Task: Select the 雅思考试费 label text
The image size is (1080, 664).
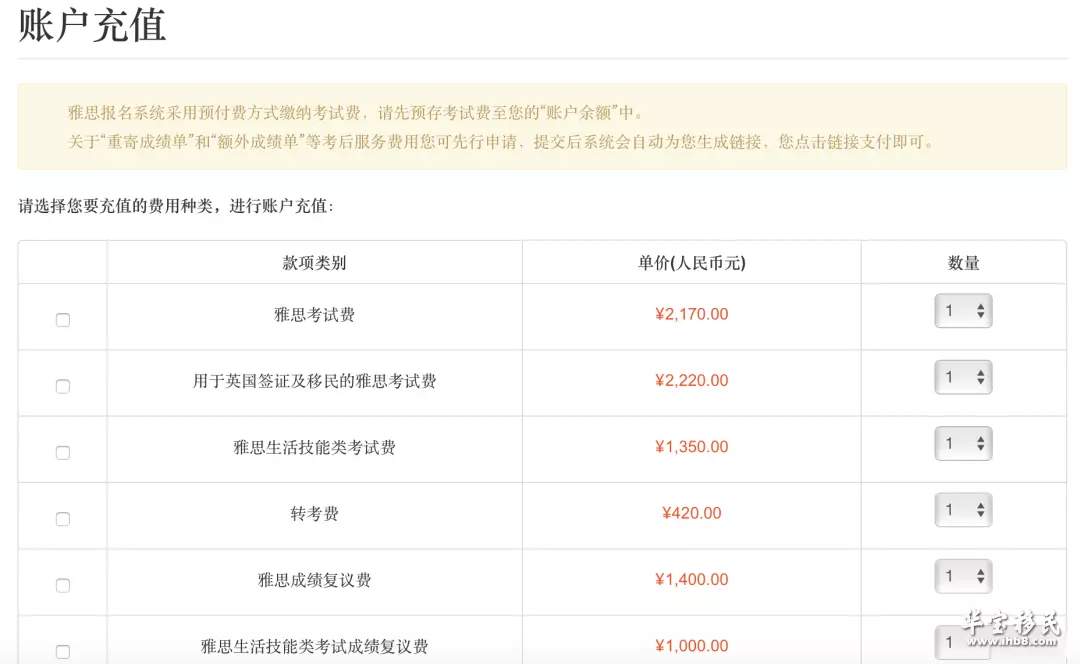Action: 314,315
